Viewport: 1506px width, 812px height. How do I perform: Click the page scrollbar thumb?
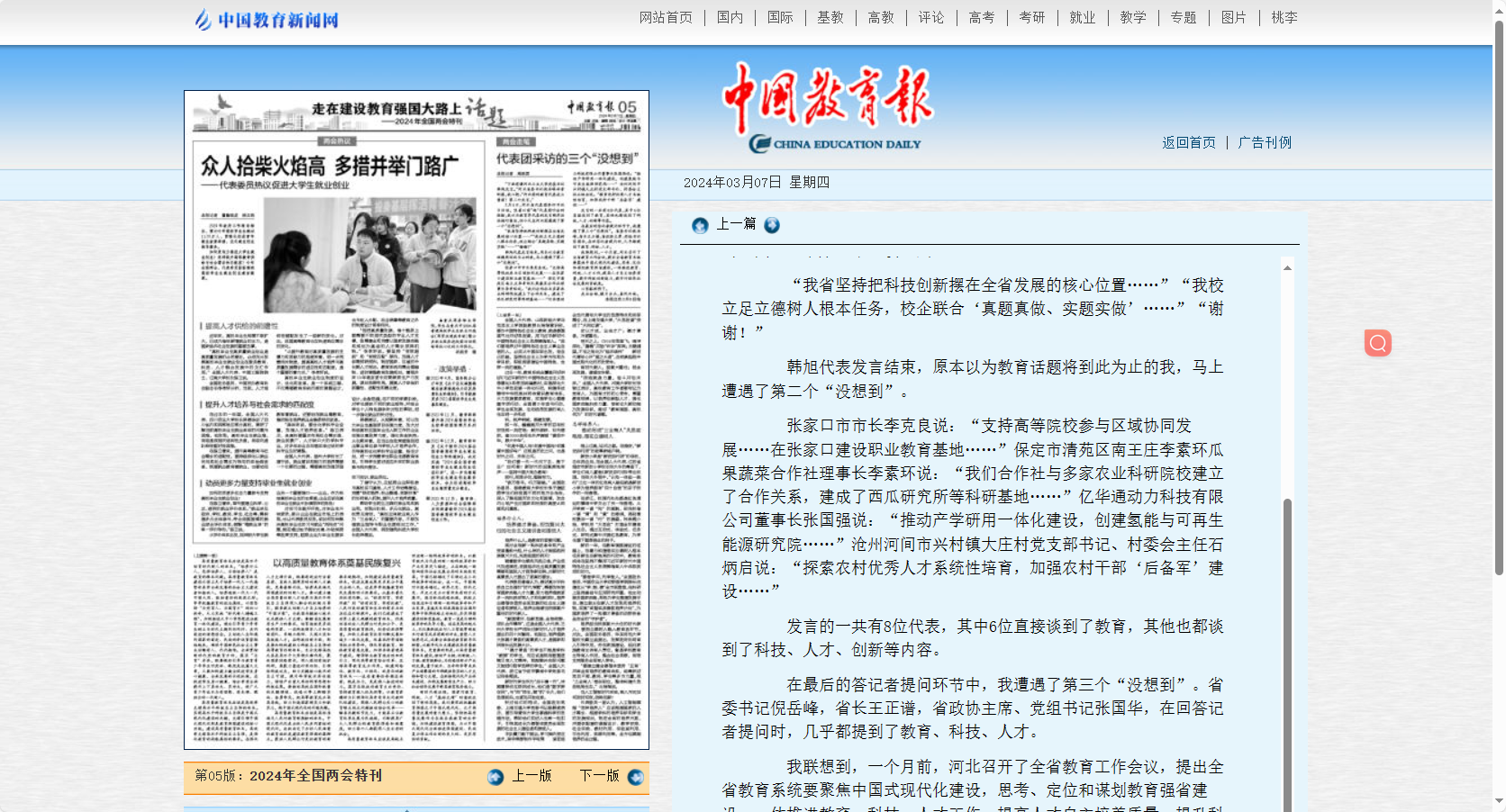pyautogui.click(x=1499, y=297)
